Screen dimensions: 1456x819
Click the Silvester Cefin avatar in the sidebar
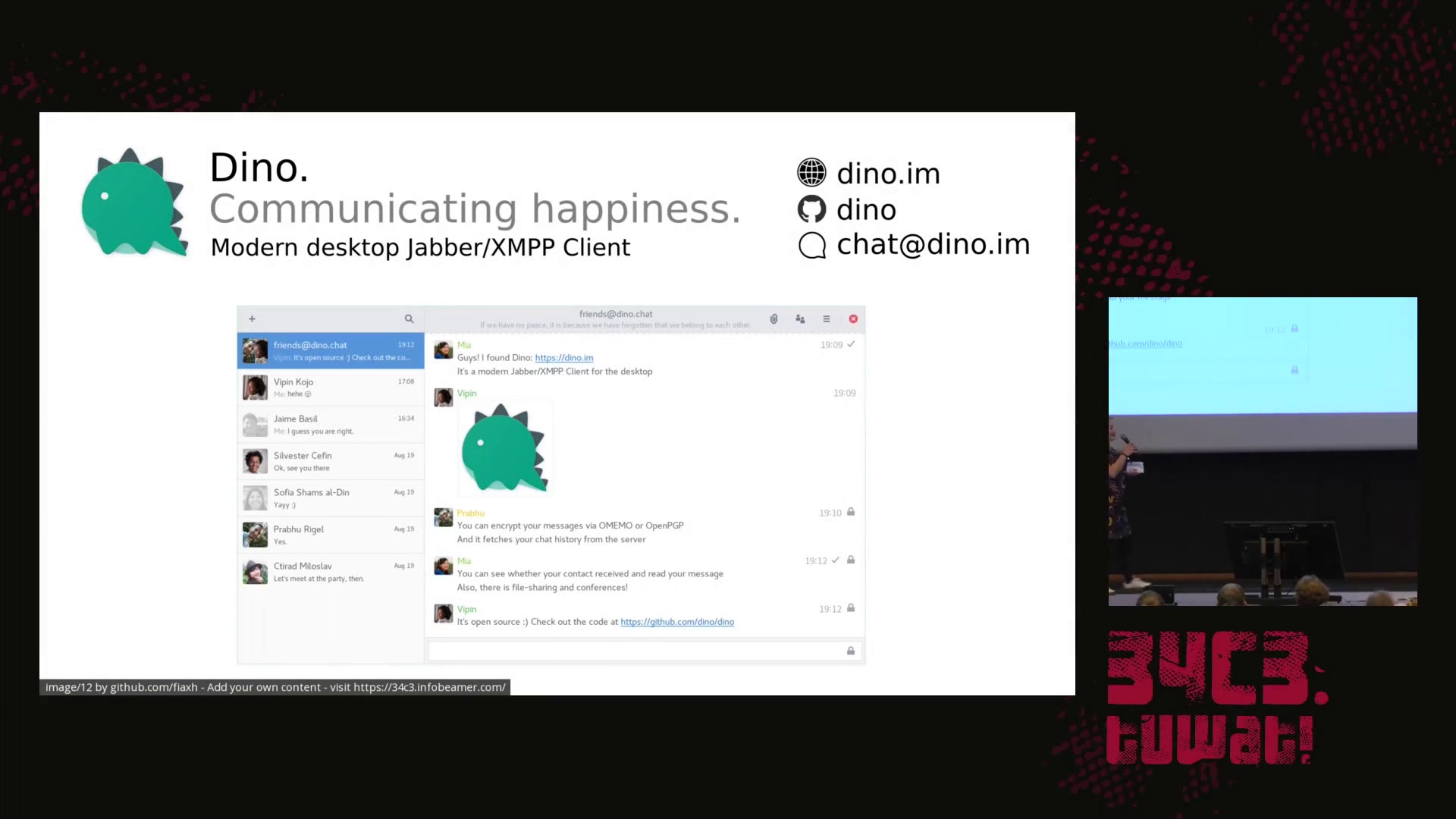click(255, 461)
